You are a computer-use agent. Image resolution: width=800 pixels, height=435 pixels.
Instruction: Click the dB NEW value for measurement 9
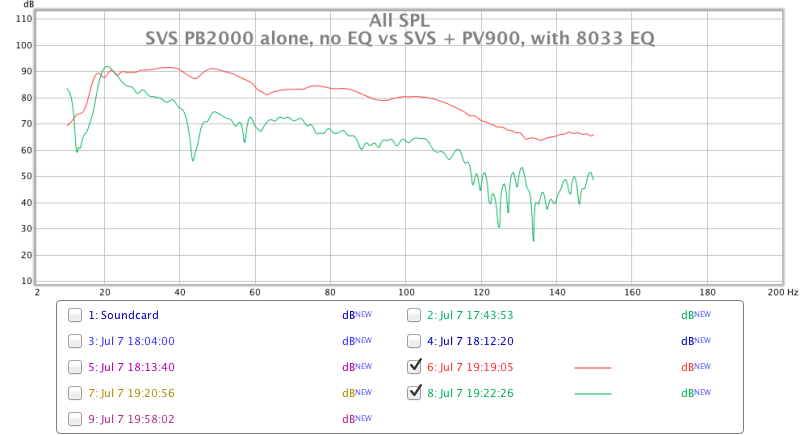357,419
